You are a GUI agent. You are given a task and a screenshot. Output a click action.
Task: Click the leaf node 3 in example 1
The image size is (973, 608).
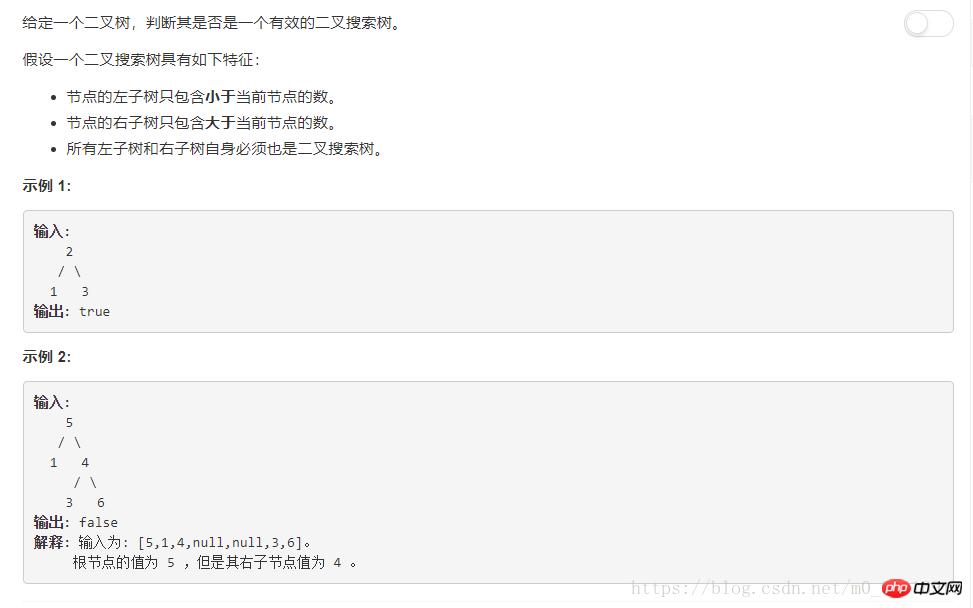[85, 292]
